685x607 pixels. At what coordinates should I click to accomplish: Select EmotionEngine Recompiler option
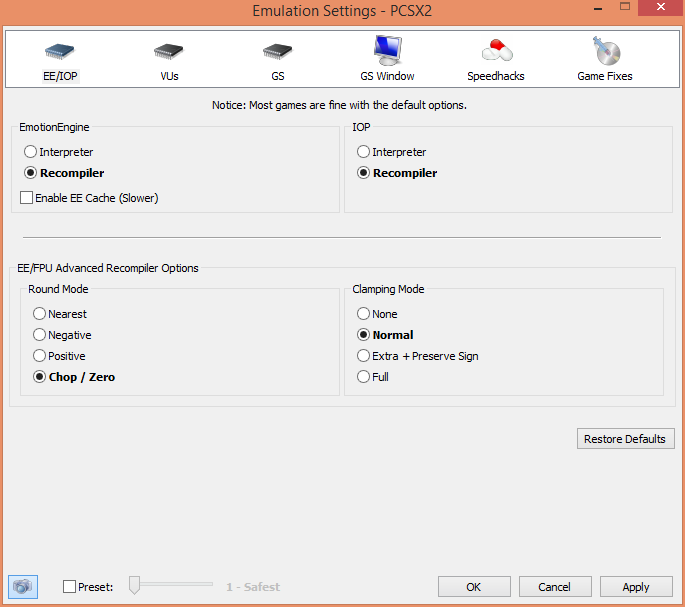pyautogui.click(x=64, y=173)
